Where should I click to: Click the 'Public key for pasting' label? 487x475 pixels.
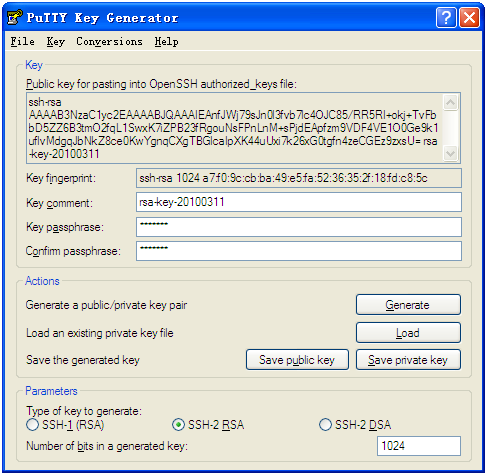tap(161, 84)
